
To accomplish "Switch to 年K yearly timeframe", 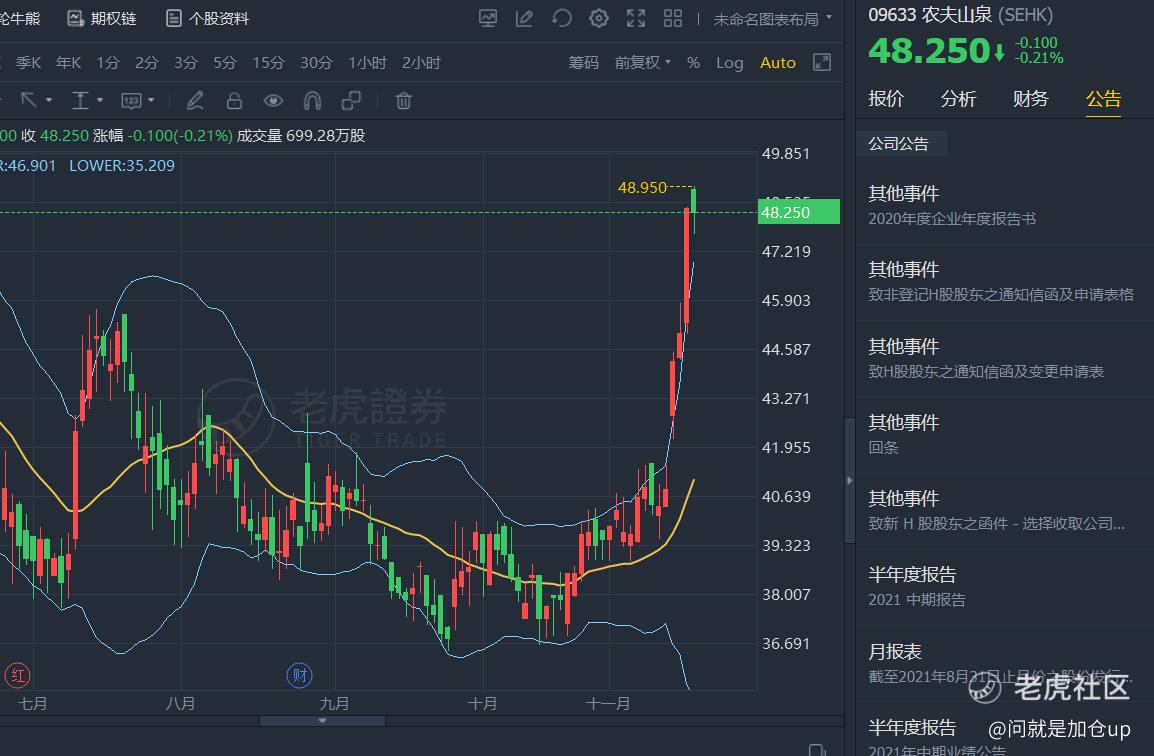I will [68, 63].
